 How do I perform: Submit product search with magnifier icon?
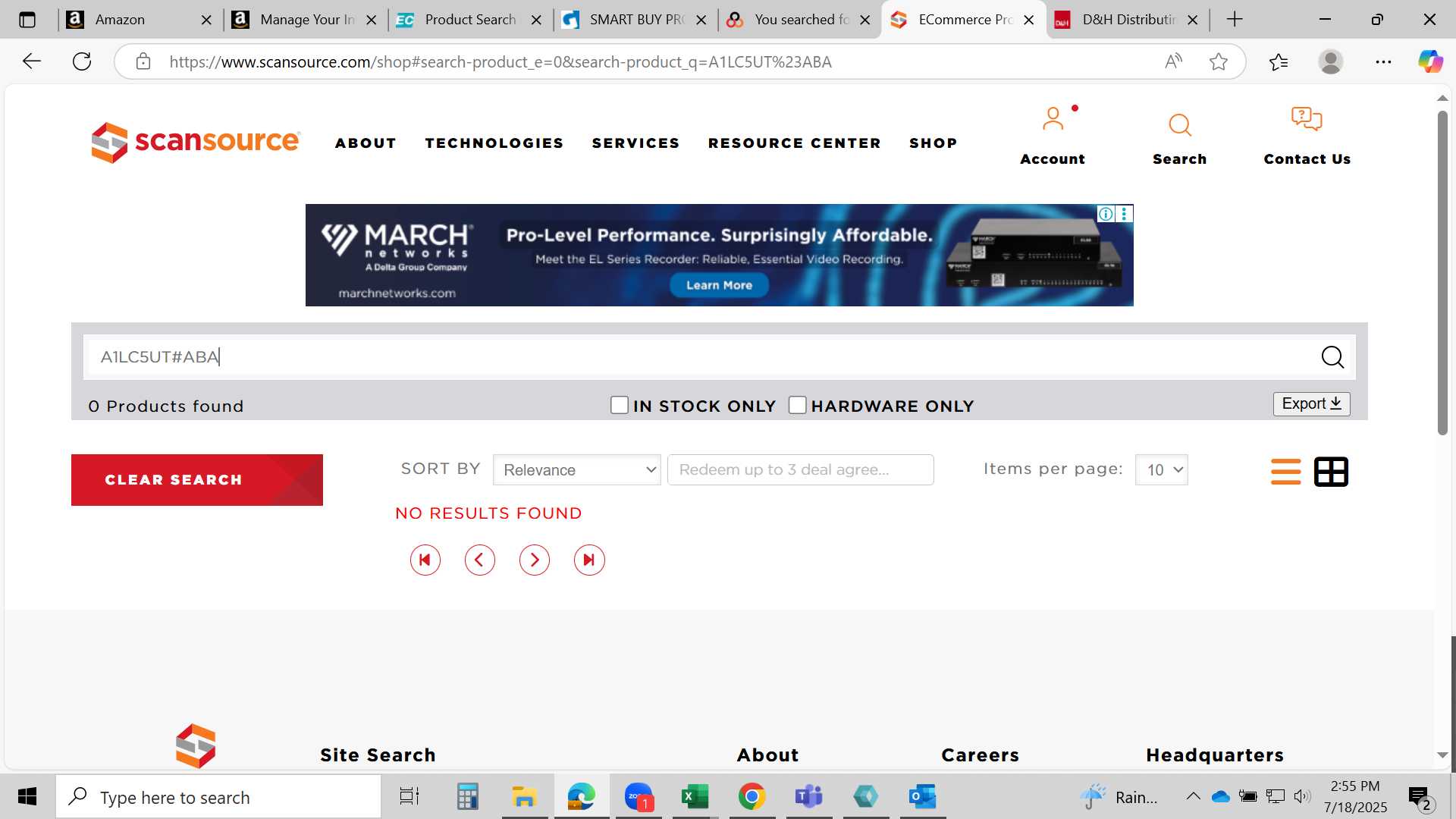point(1332,356)
